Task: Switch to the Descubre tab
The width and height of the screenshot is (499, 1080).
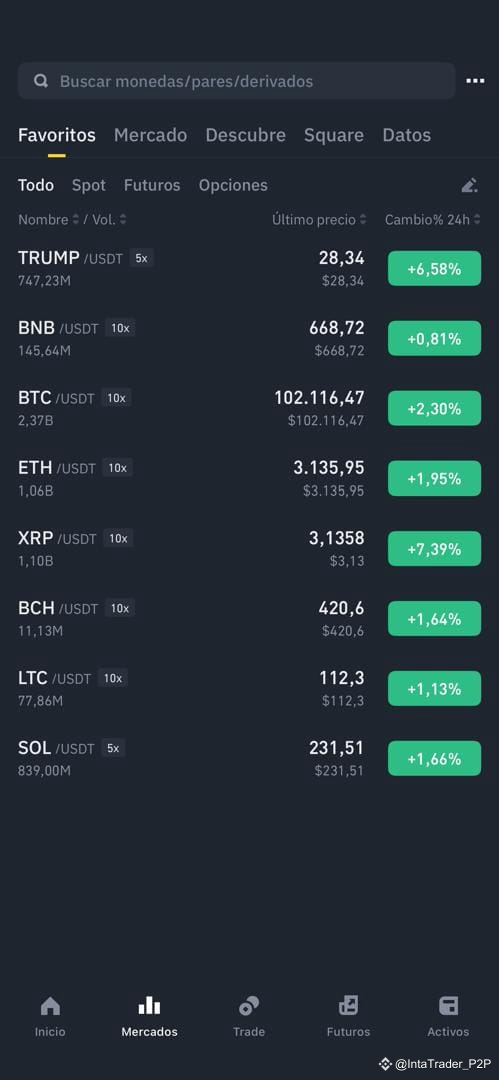Action: tap(245, 135)
